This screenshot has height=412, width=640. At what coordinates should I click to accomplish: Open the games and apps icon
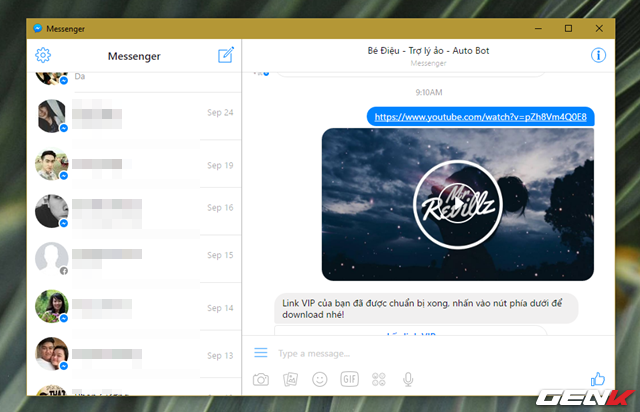pos(379,379)
